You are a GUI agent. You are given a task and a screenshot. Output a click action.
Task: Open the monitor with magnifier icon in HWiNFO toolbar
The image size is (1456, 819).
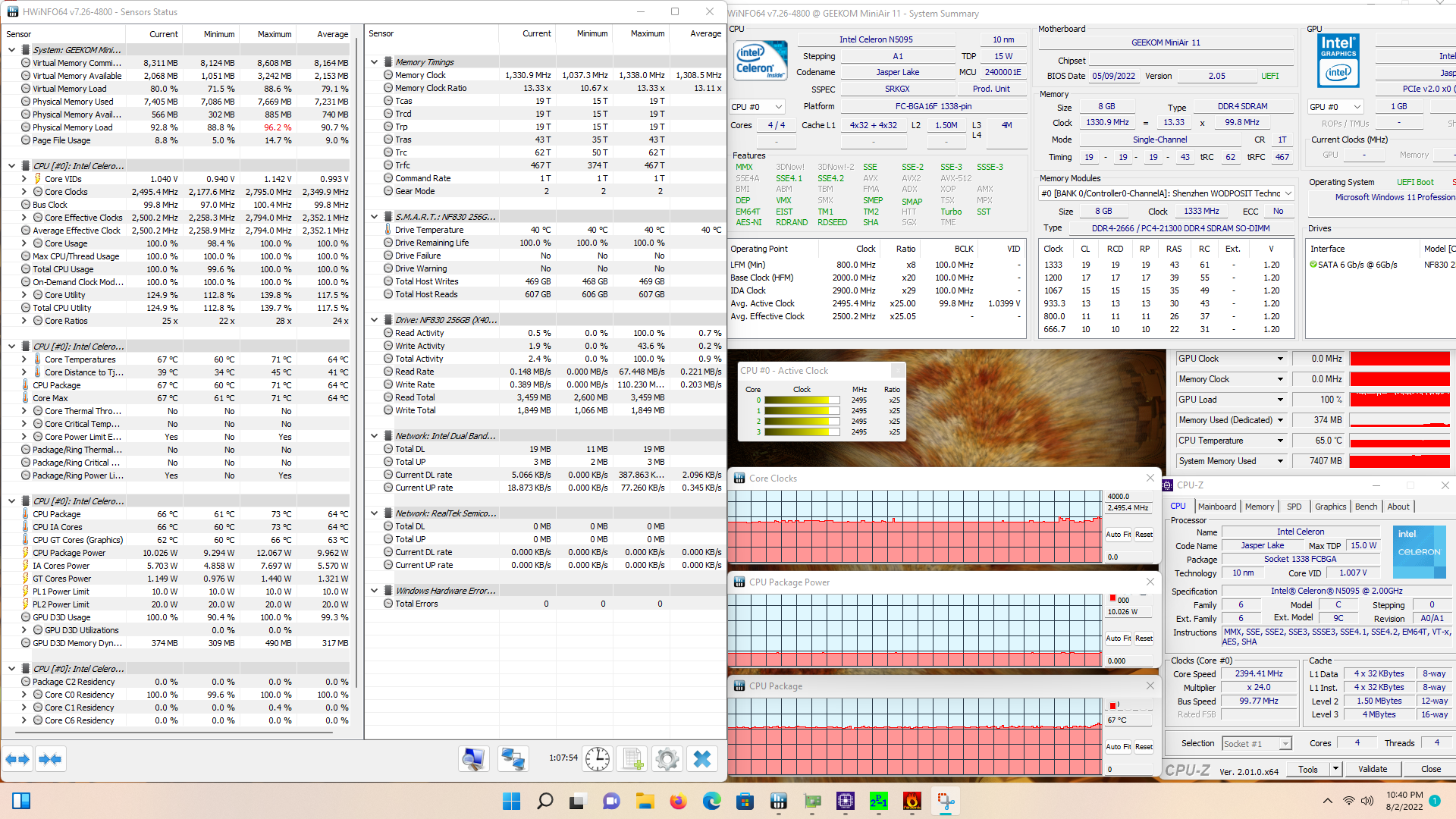pyautogui.click(x=474, y=759)
